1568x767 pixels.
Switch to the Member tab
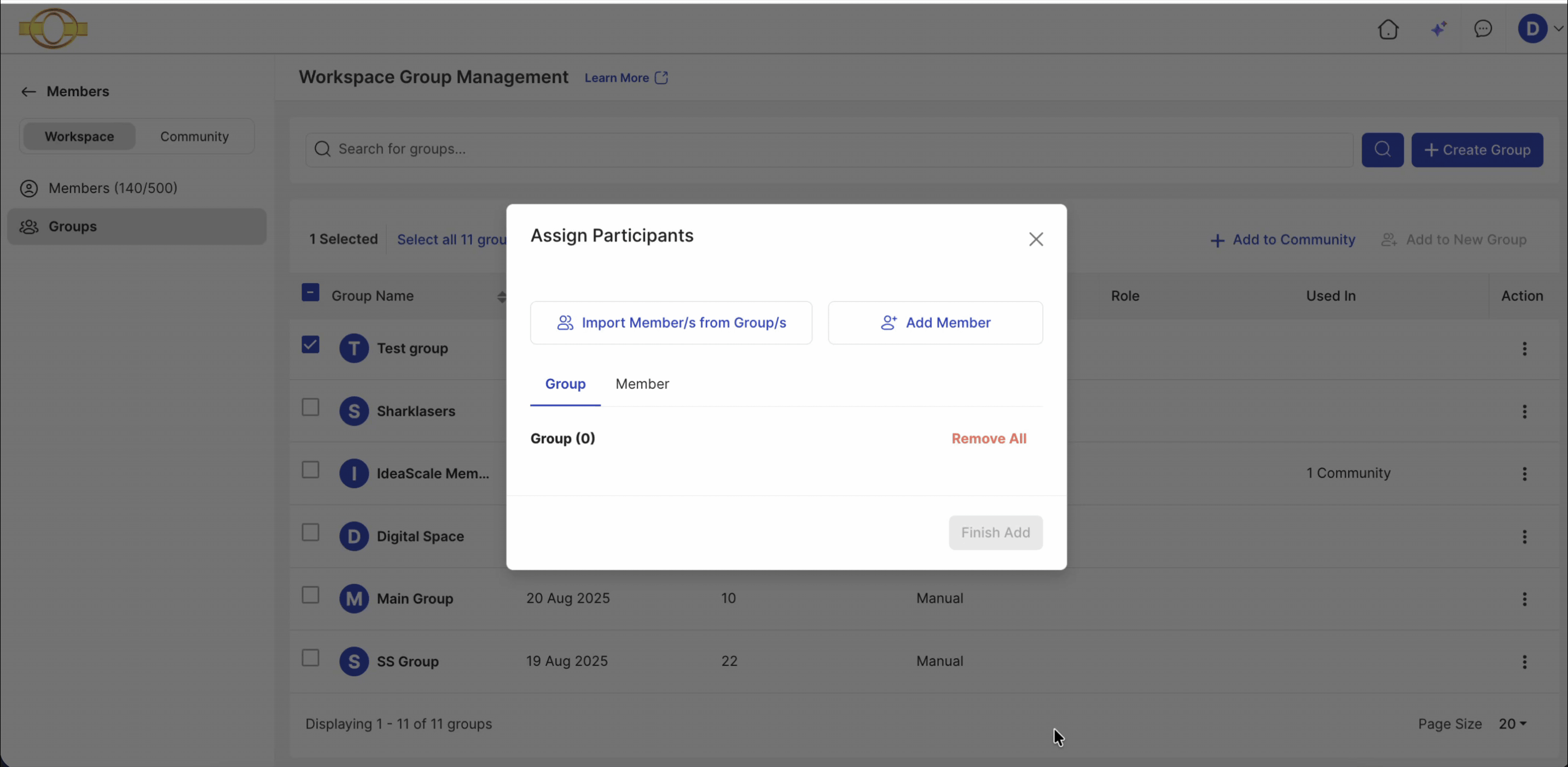pyautogui.click(x=642, y=384)
